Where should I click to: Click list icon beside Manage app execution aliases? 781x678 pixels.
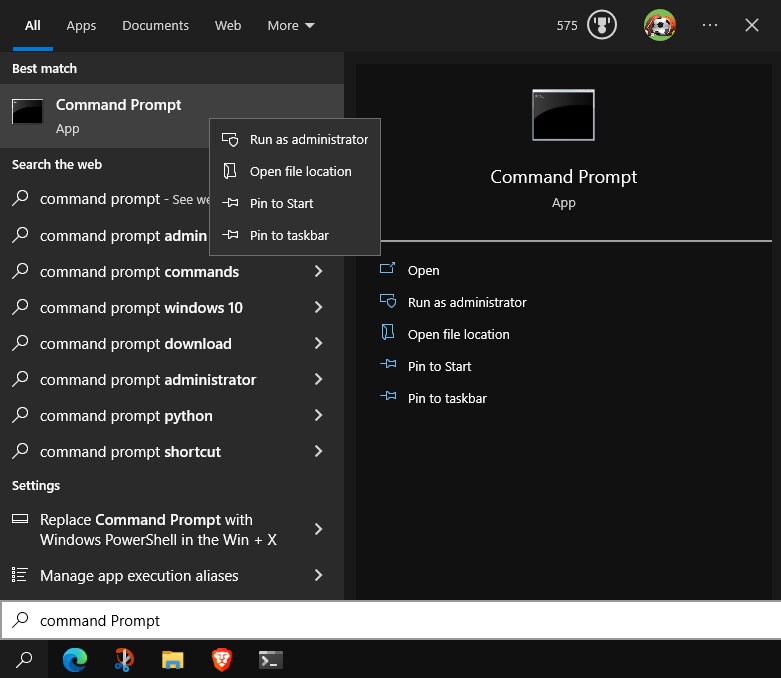pyautogui.click(x=20, y=574)
